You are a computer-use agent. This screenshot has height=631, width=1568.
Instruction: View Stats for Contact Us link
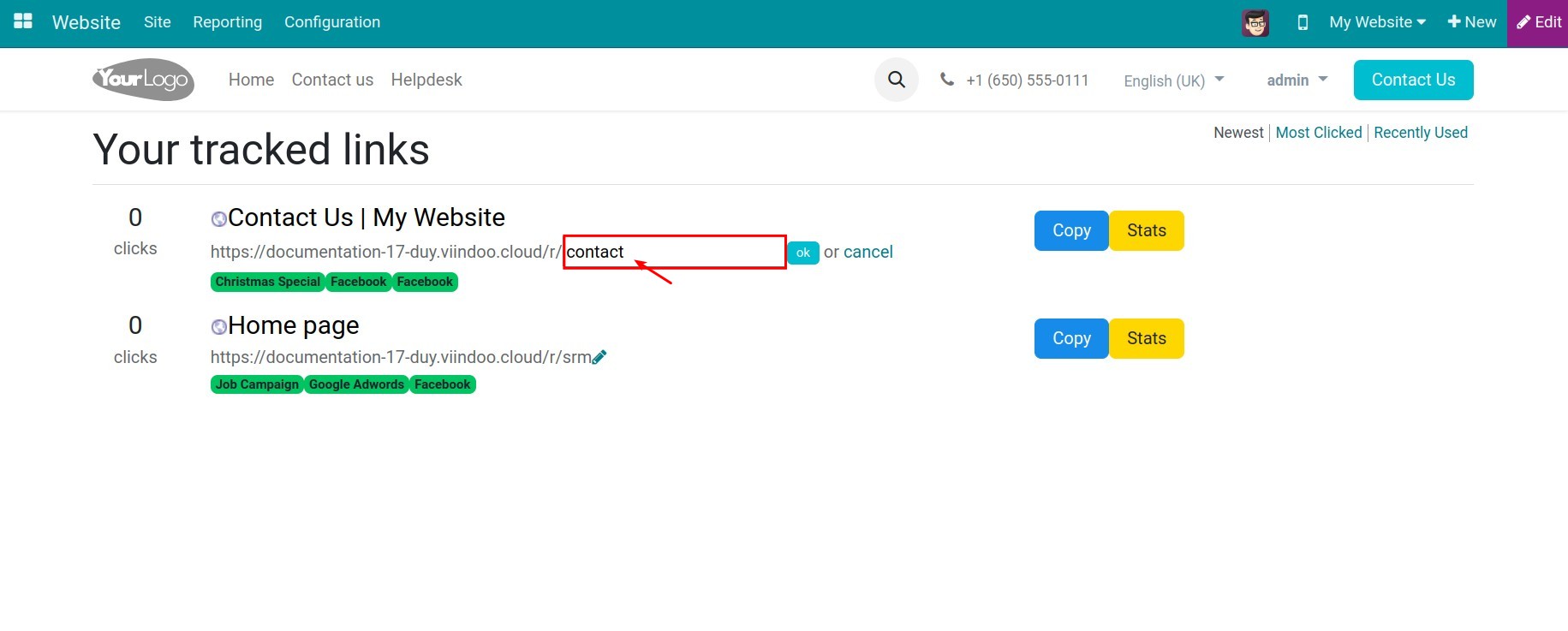(1147, 230)
